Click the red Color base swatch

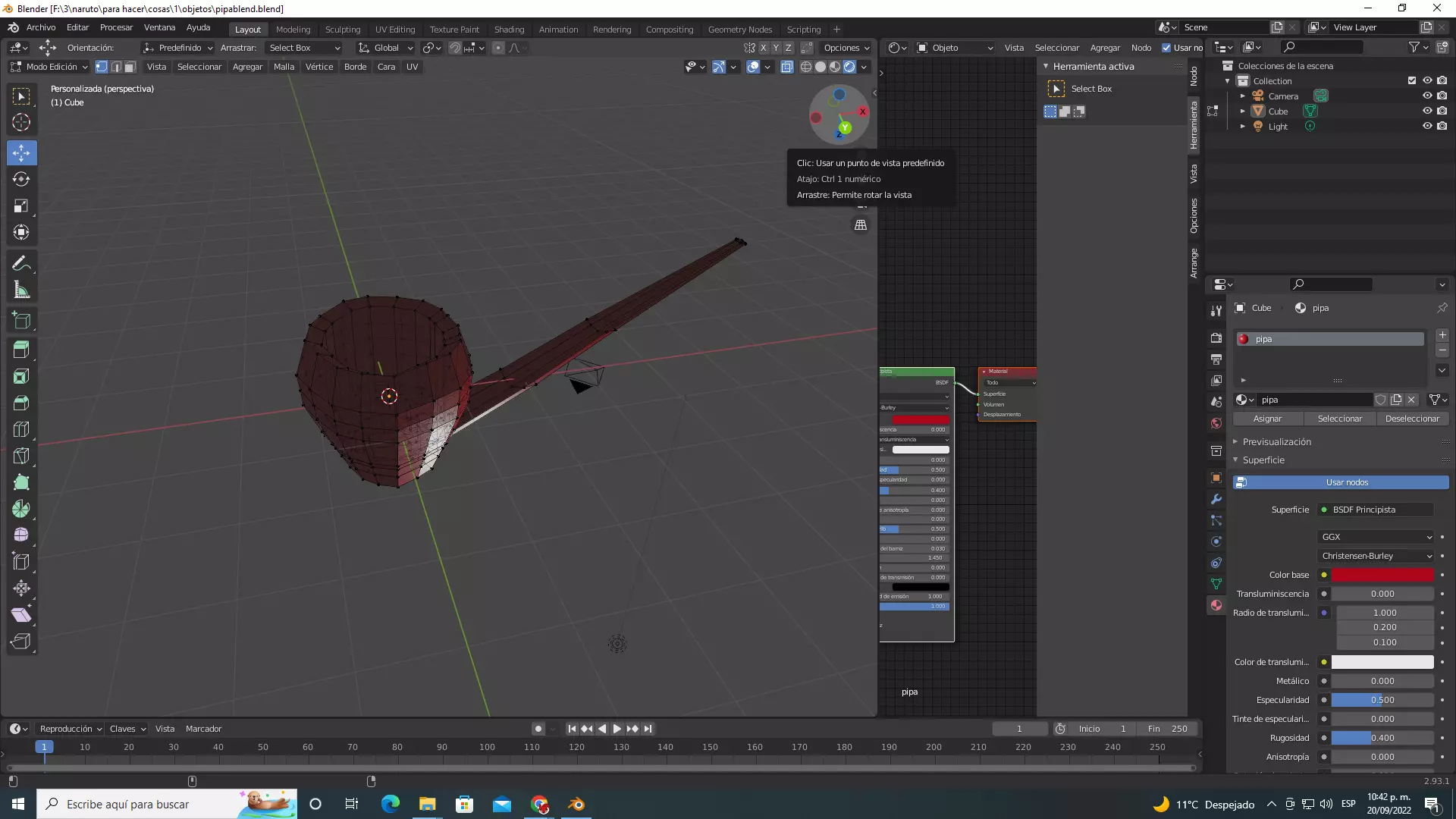coord(1382,575)
